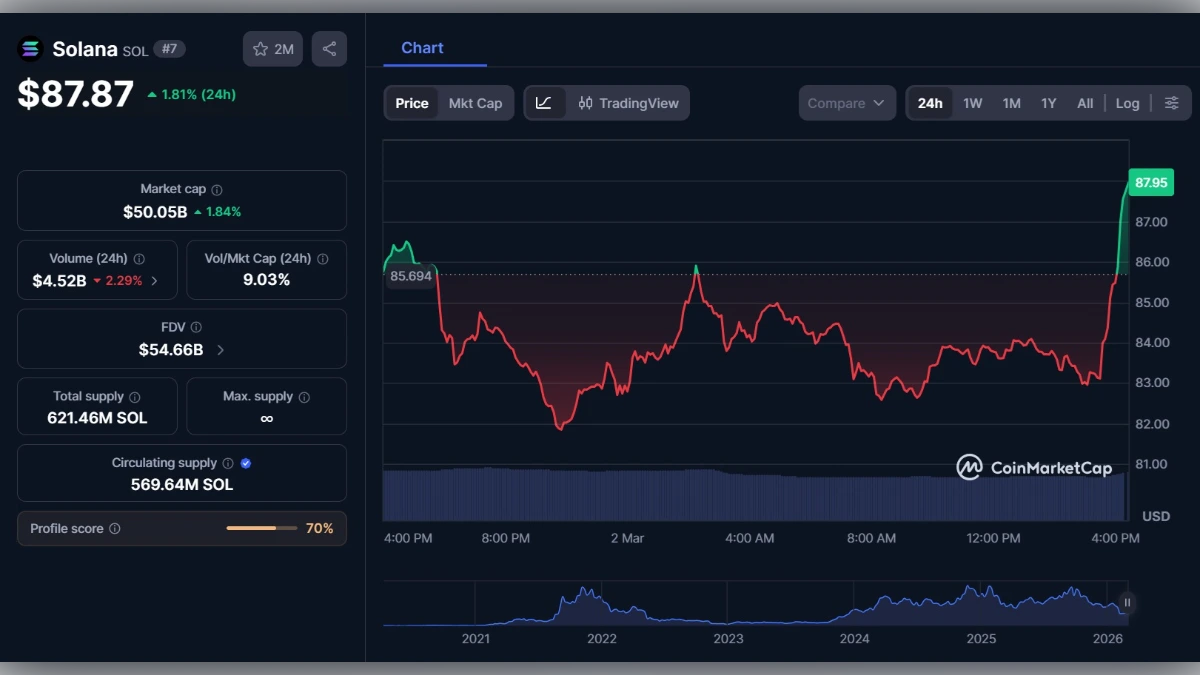Screen dimensions: 1200x675
Task: Click the CoinMarketCap logo watermark on chart
Action: 968,466
